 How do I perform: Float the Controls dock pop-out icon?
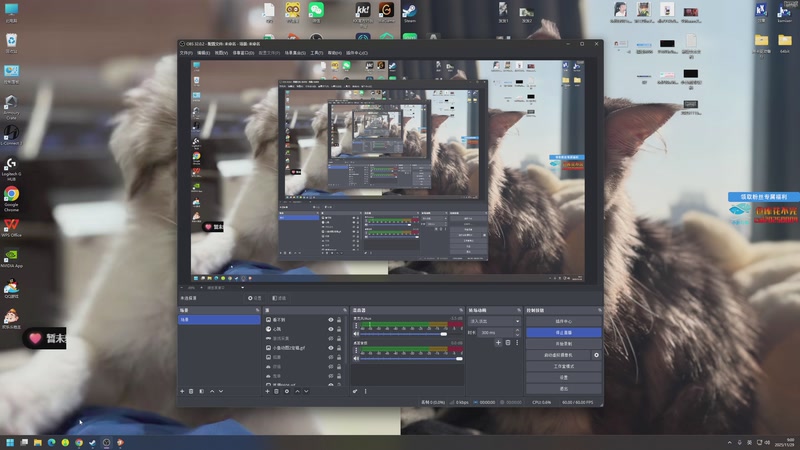(x=599, y=310)
